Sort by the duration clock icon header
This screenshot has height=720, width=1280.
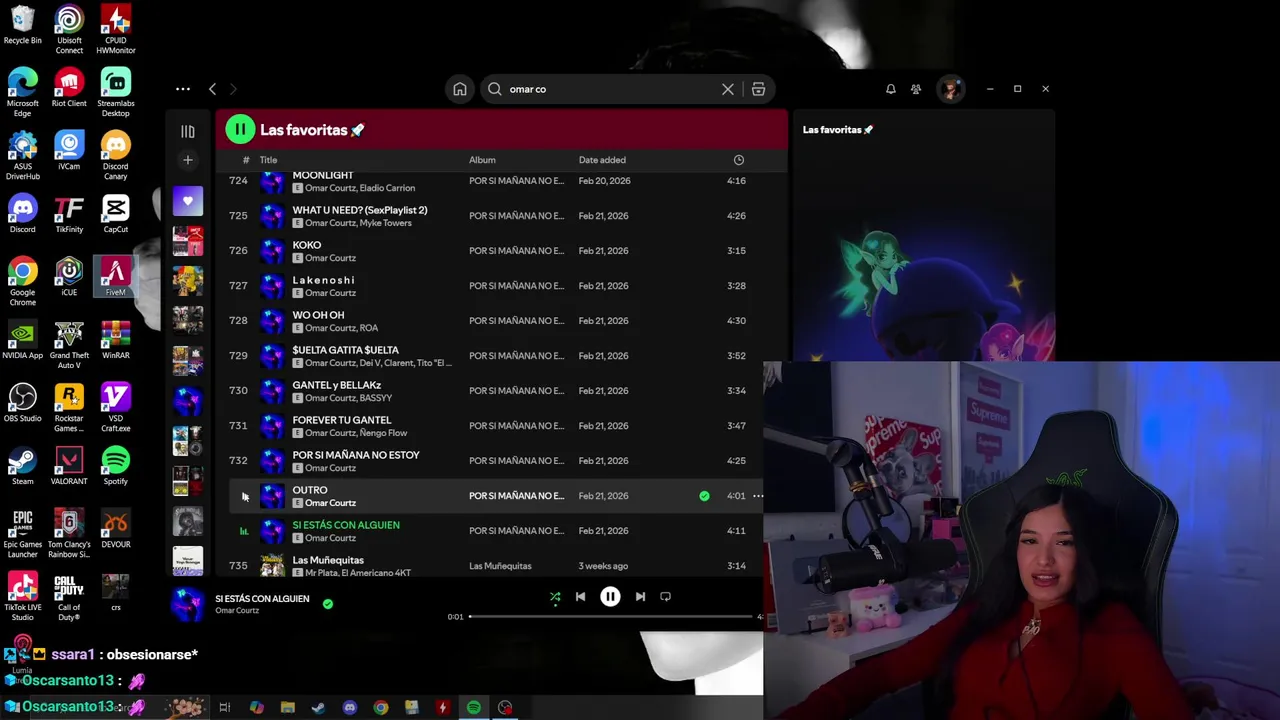tap(738, 160)
